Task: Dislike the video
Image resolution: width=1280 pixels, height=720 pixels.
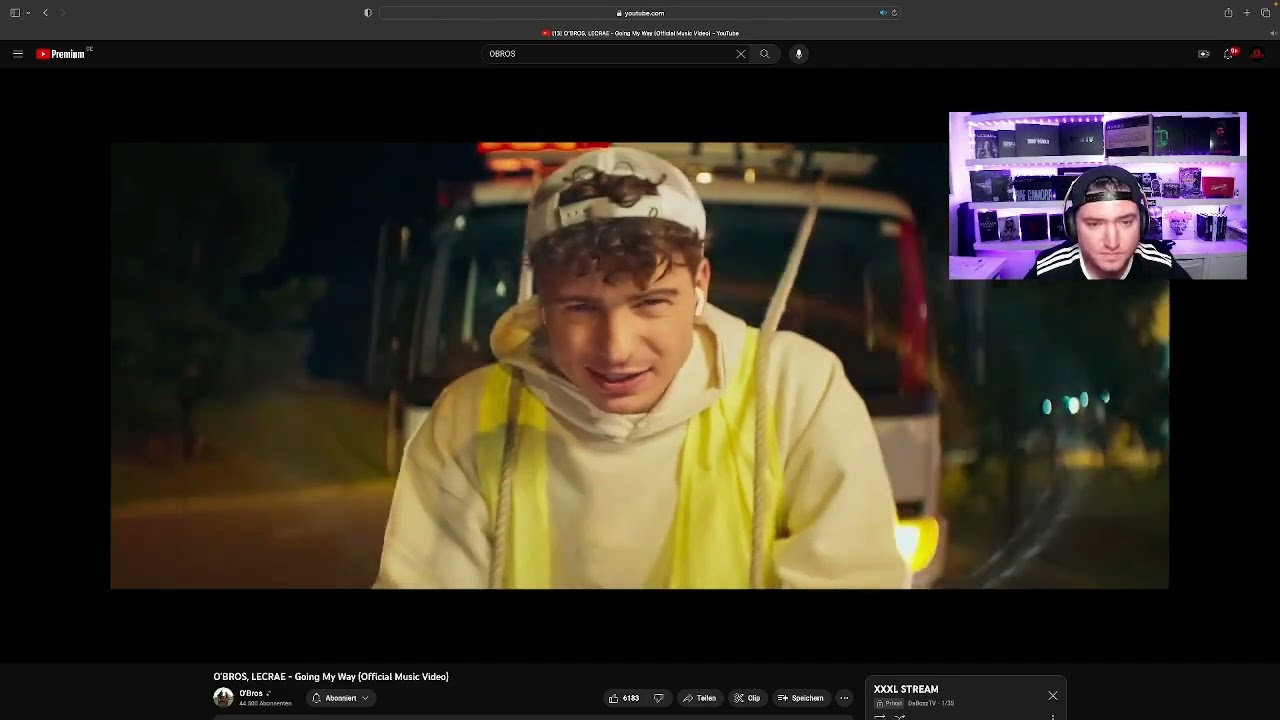Action: [658, 698]
